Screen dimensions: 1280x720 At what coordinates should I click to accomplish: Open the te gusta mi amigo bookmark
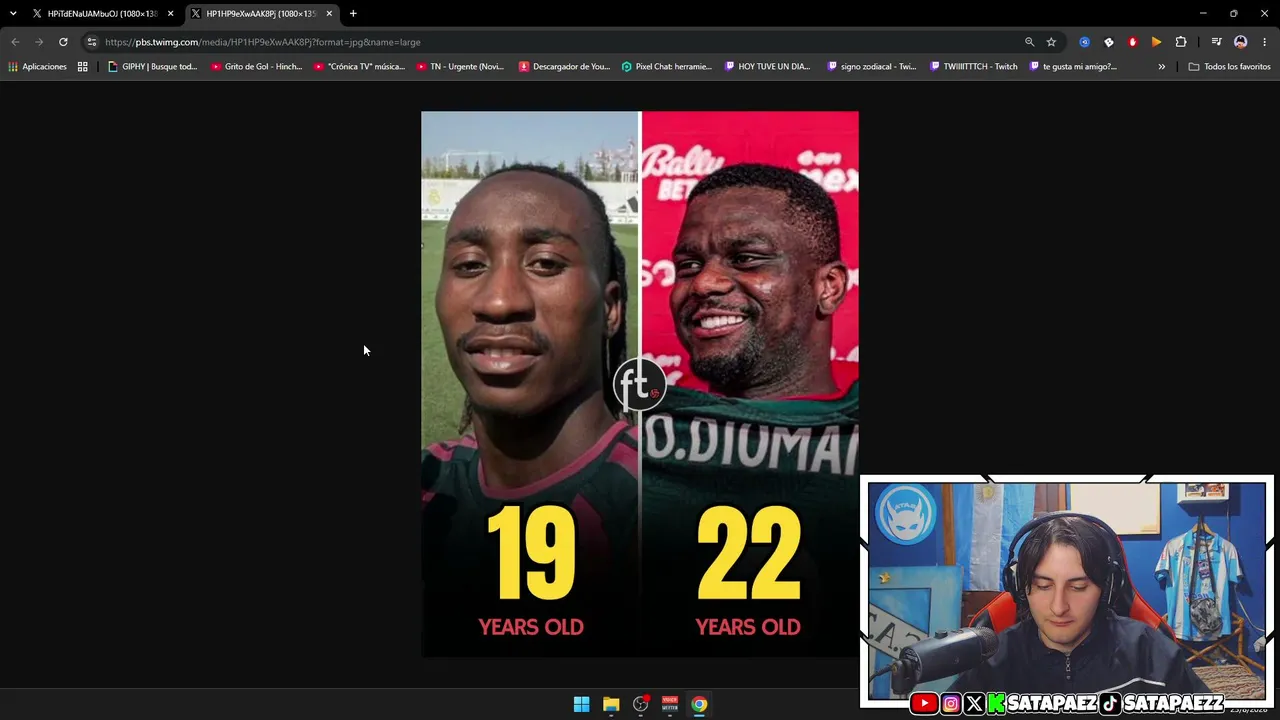coord(1074,67)
